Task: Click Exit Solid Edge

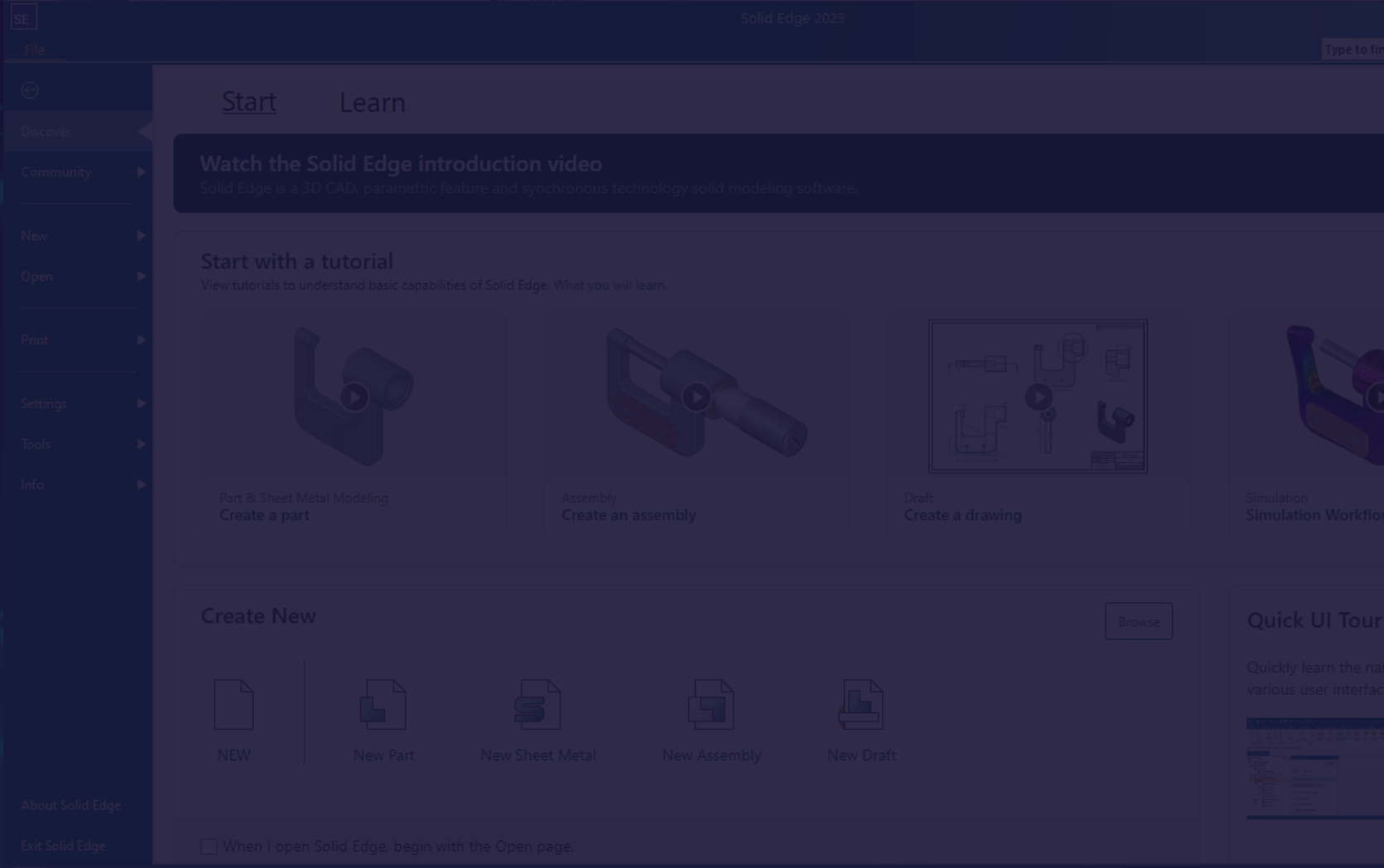Action: tap(63, 846)
